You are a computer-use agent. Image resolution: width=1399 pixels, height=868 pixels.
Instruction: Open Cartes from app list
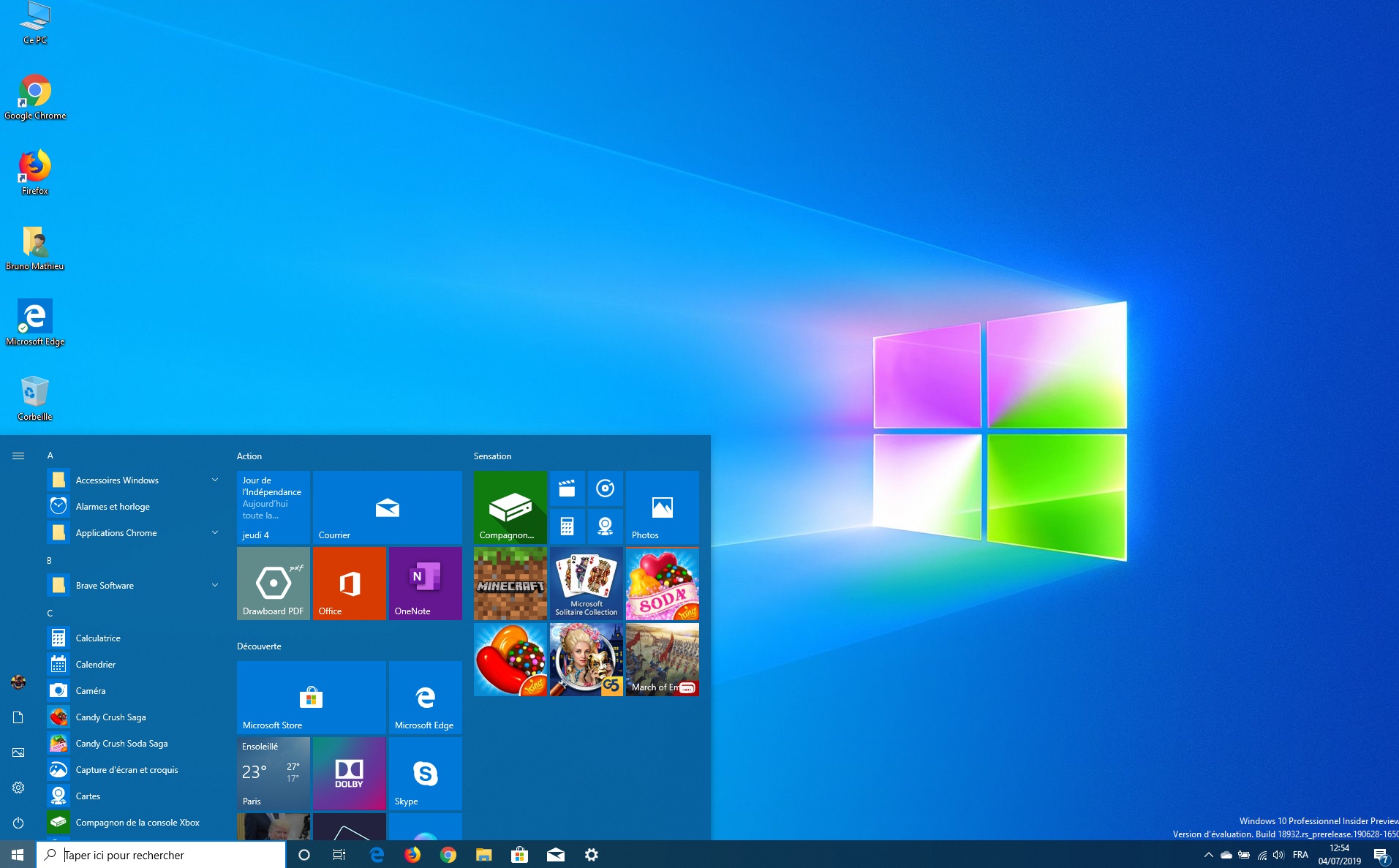coord(135,796)
